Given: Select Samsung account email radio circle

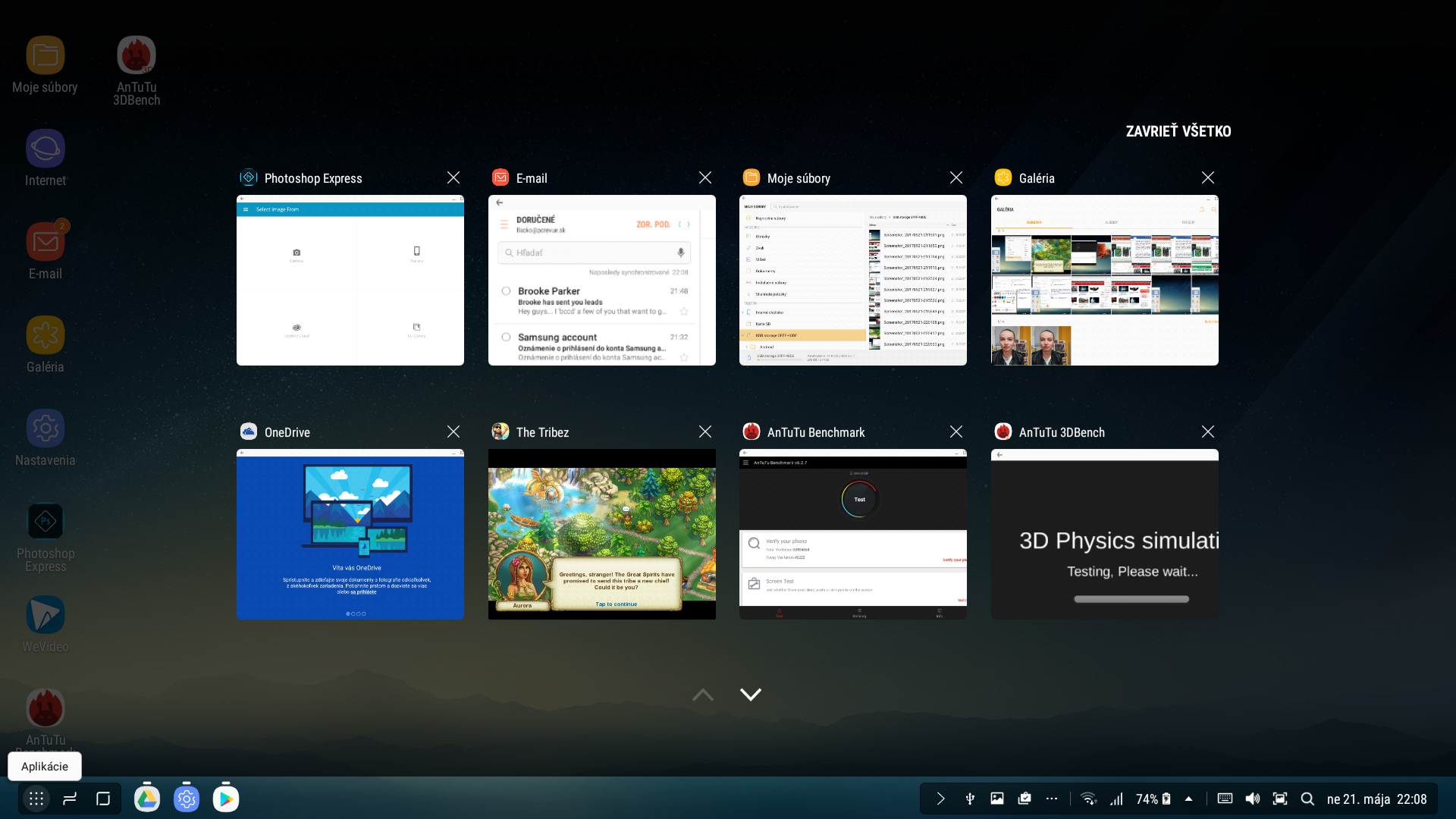Looking at the screenshot, I should pos(506,337).
